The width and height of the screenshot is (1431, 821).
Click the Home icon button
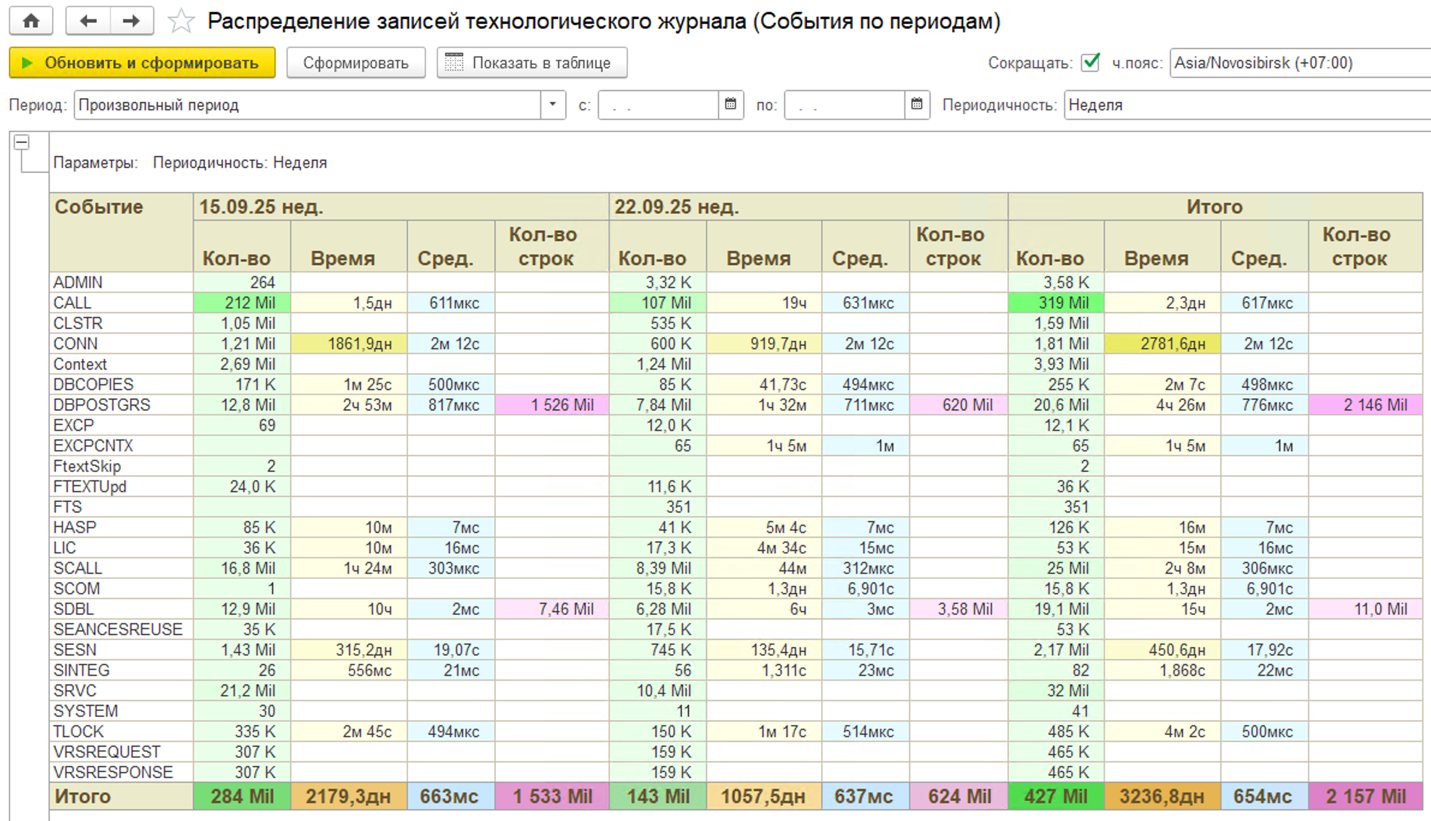32,21
